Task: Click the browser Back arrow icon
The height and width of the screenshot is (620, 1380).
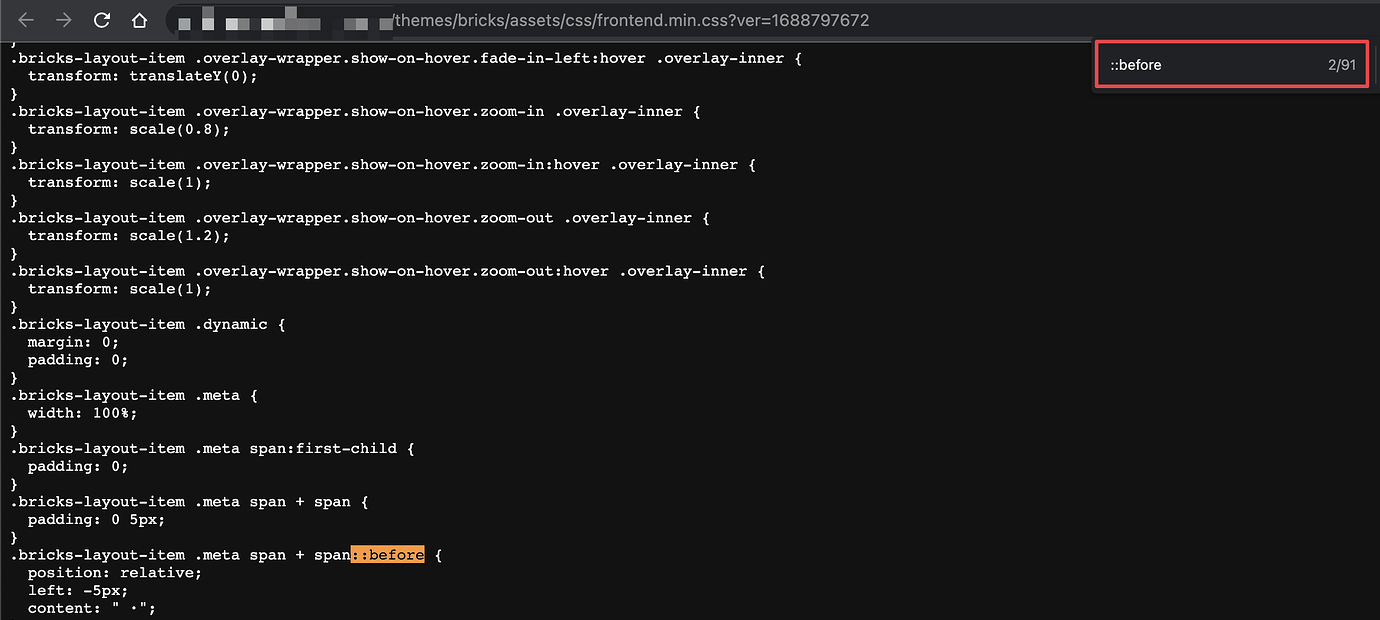Action: (x=27, y=19)
